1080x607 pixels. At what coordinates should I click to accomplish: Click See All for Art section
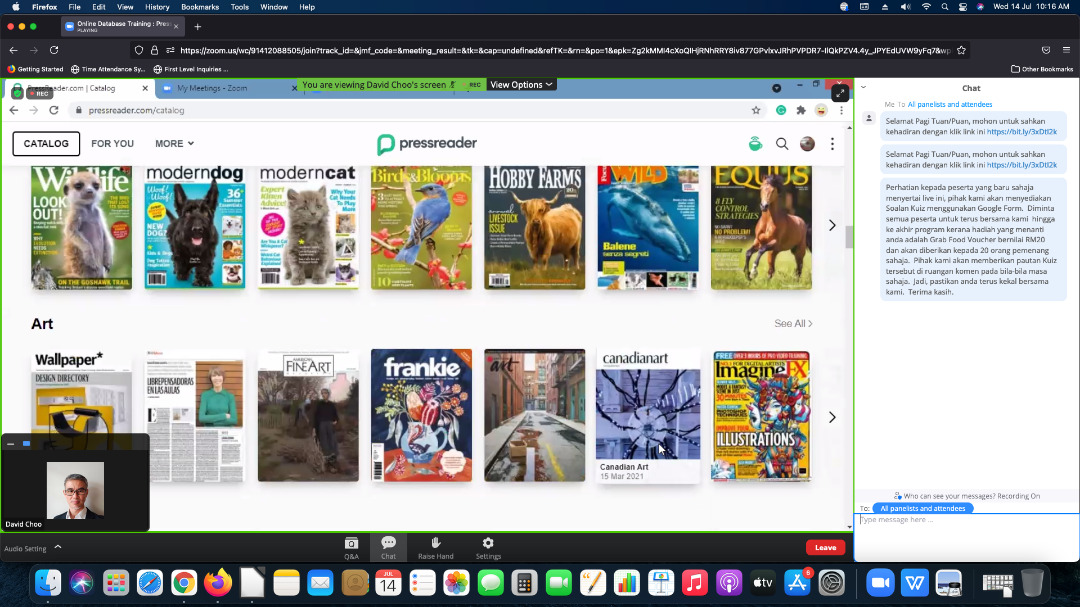(793, 323)
